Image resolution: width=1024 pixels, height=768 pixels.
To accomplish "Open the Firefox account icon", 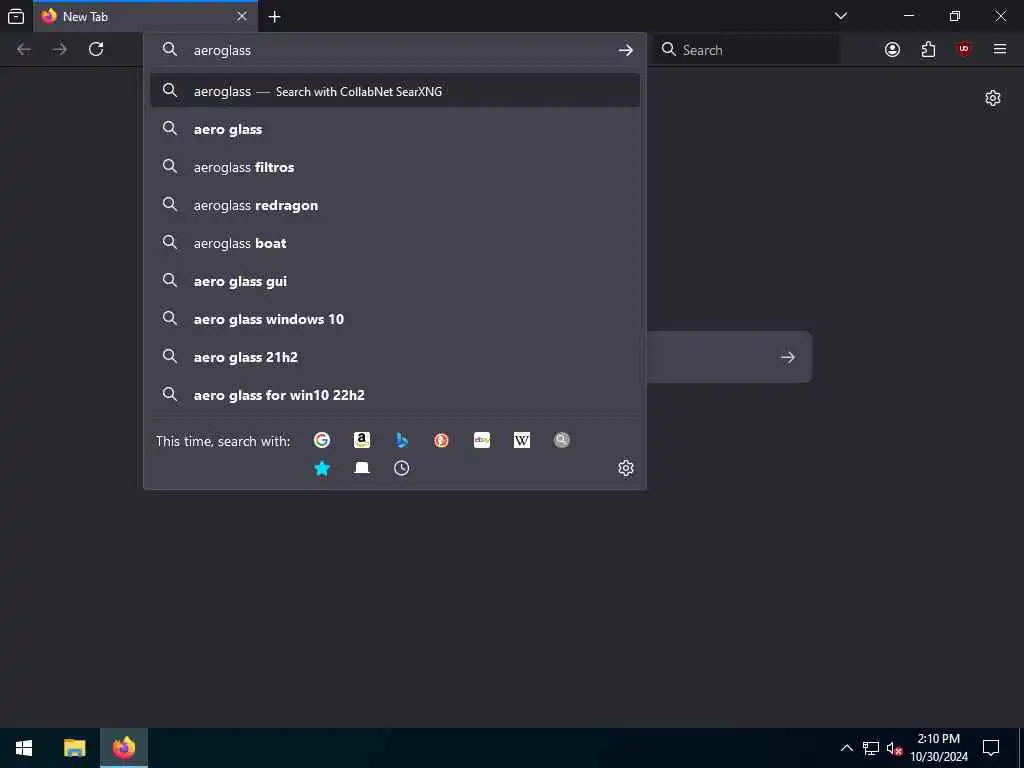I will [892, 50].
